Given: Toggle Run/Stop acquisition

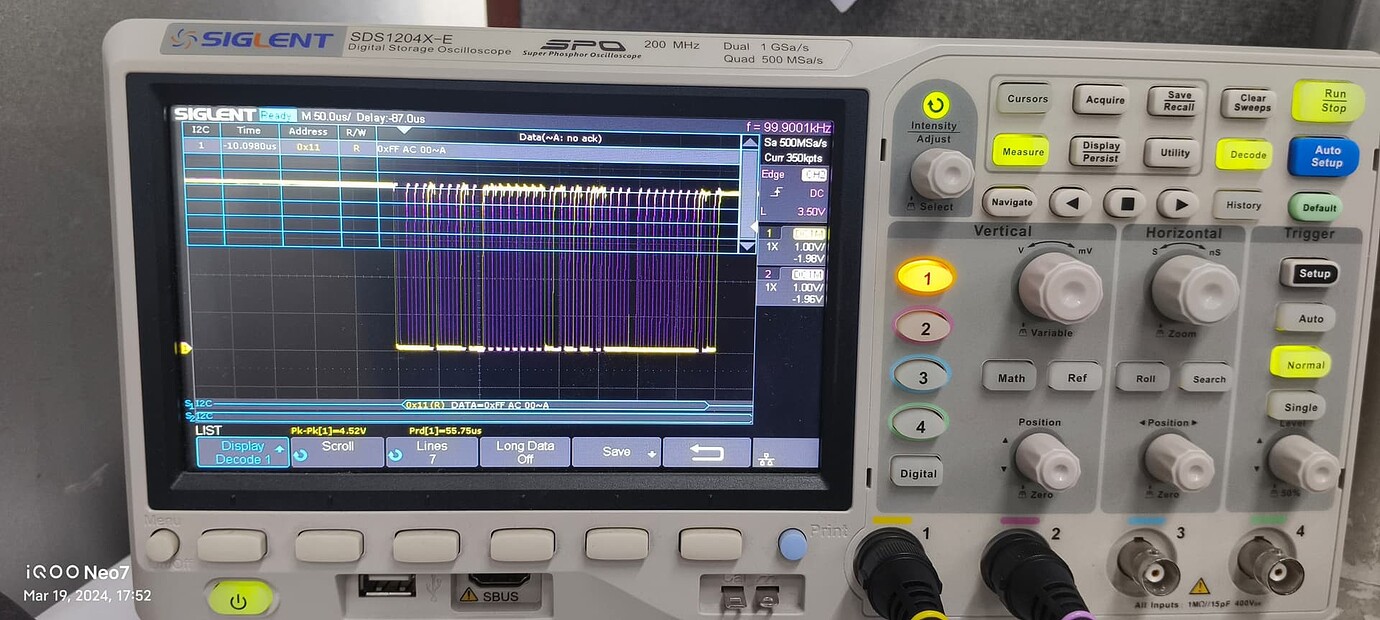Looking at the screenshot, I should (x=1326, y=102).
